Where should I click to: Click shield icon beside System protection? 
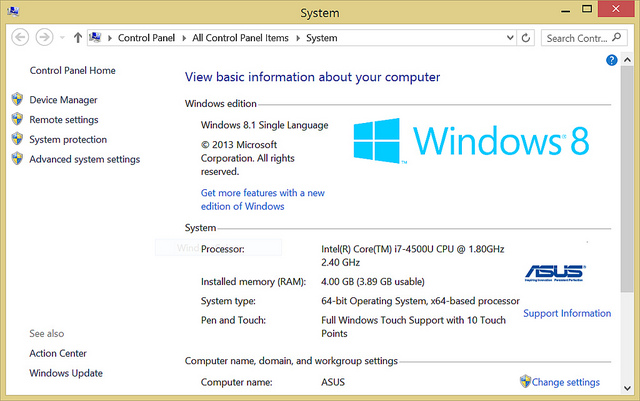17,138
